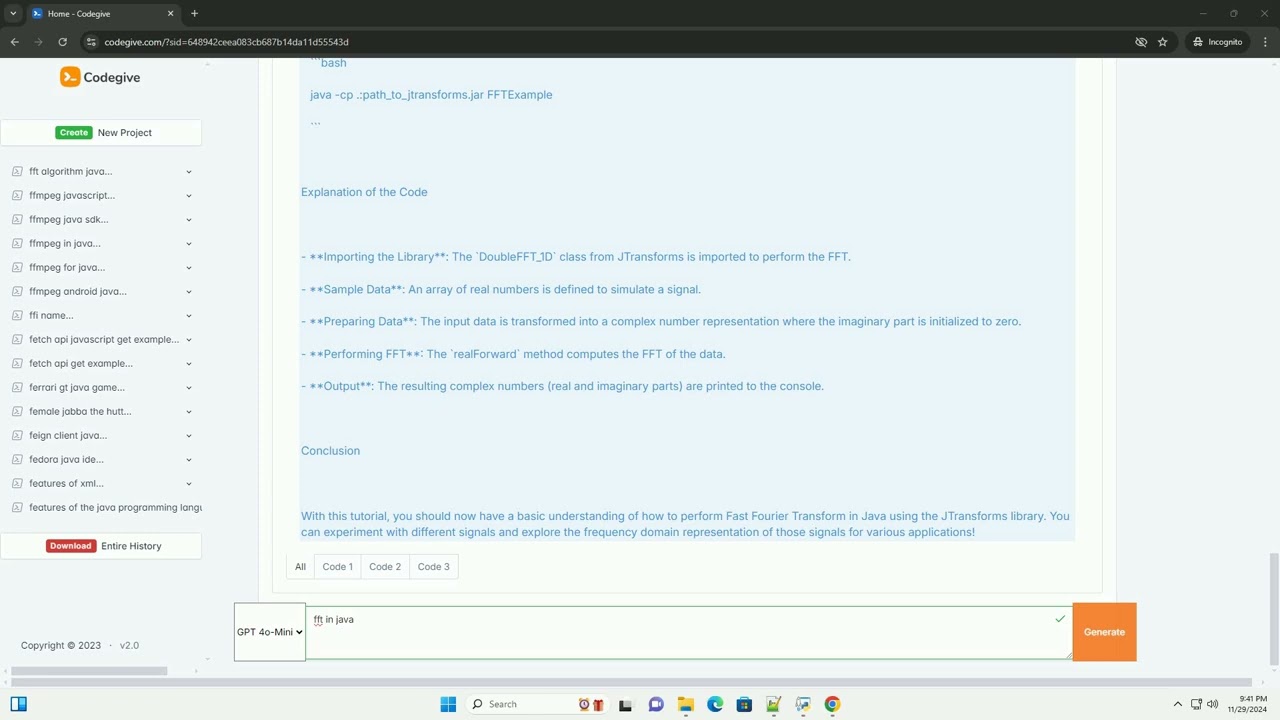Image resolution: width=1280 pixels, height=720 pixels.
Task: Expand the ffmpeg javascript chevron
Action: 189,196
